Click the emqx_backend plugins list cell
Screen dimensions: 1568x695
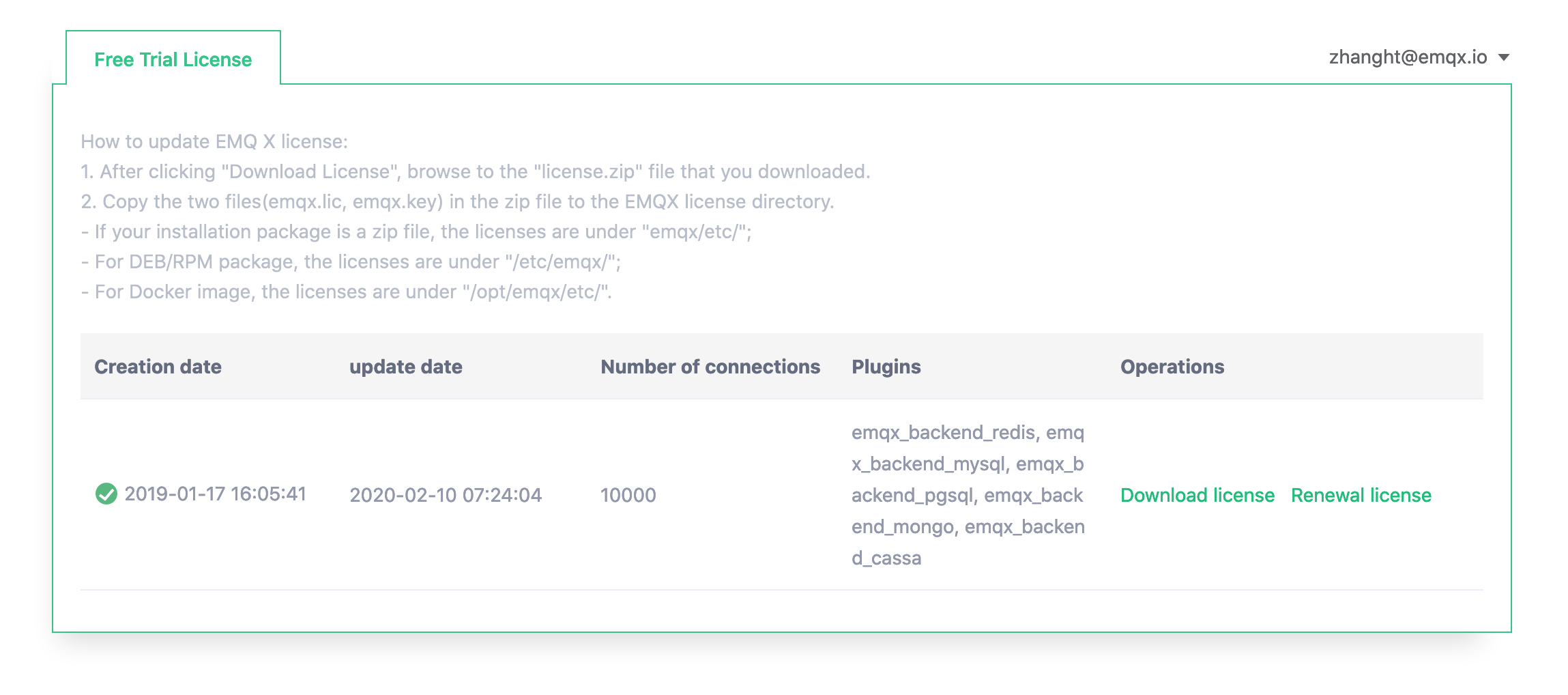pyautogui.click(x=968, y=495)
